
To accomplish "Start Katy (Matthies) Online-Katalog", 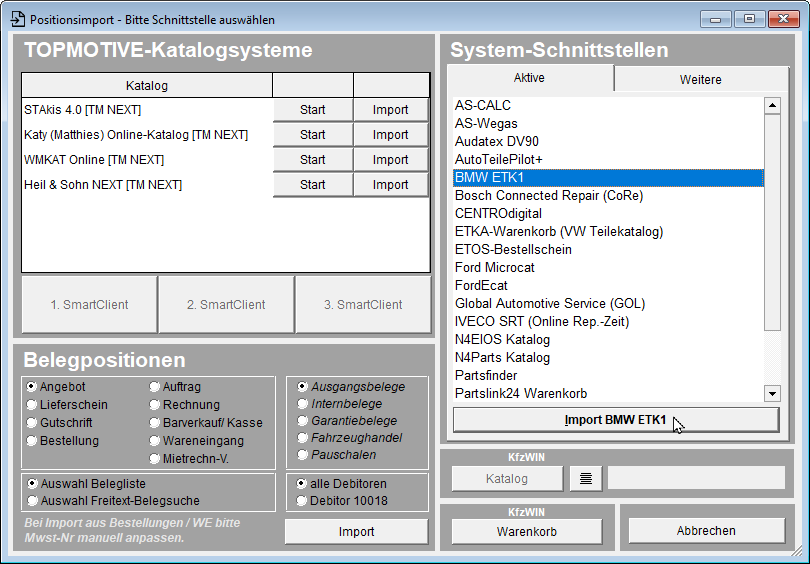I will point(313,134).
